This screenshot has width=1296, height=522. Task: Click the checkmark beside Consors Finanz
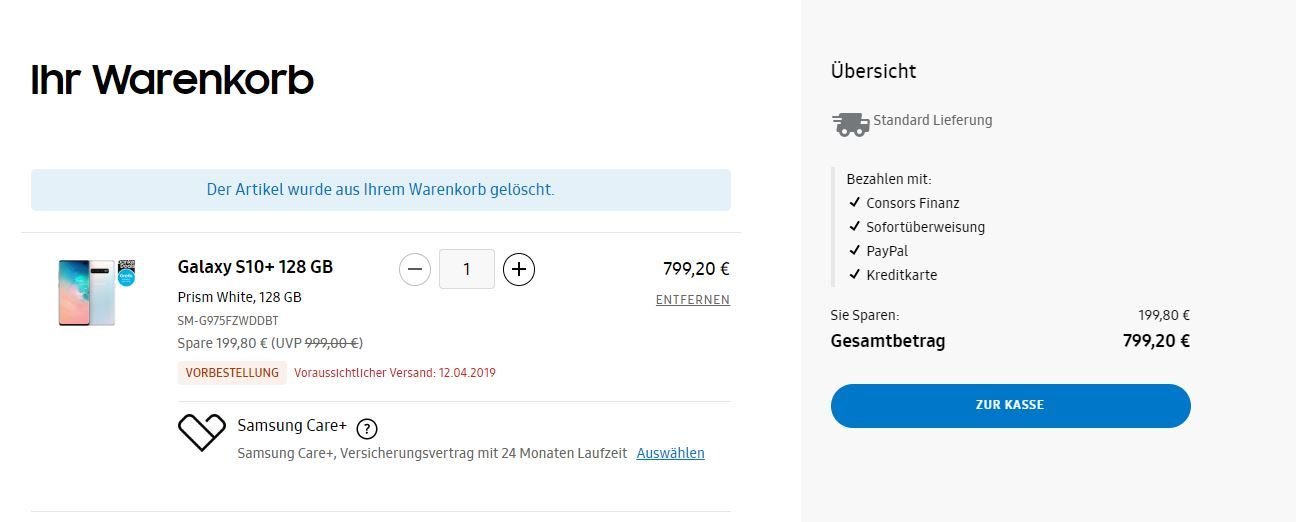pyautogui.click(x=855, y=202)
